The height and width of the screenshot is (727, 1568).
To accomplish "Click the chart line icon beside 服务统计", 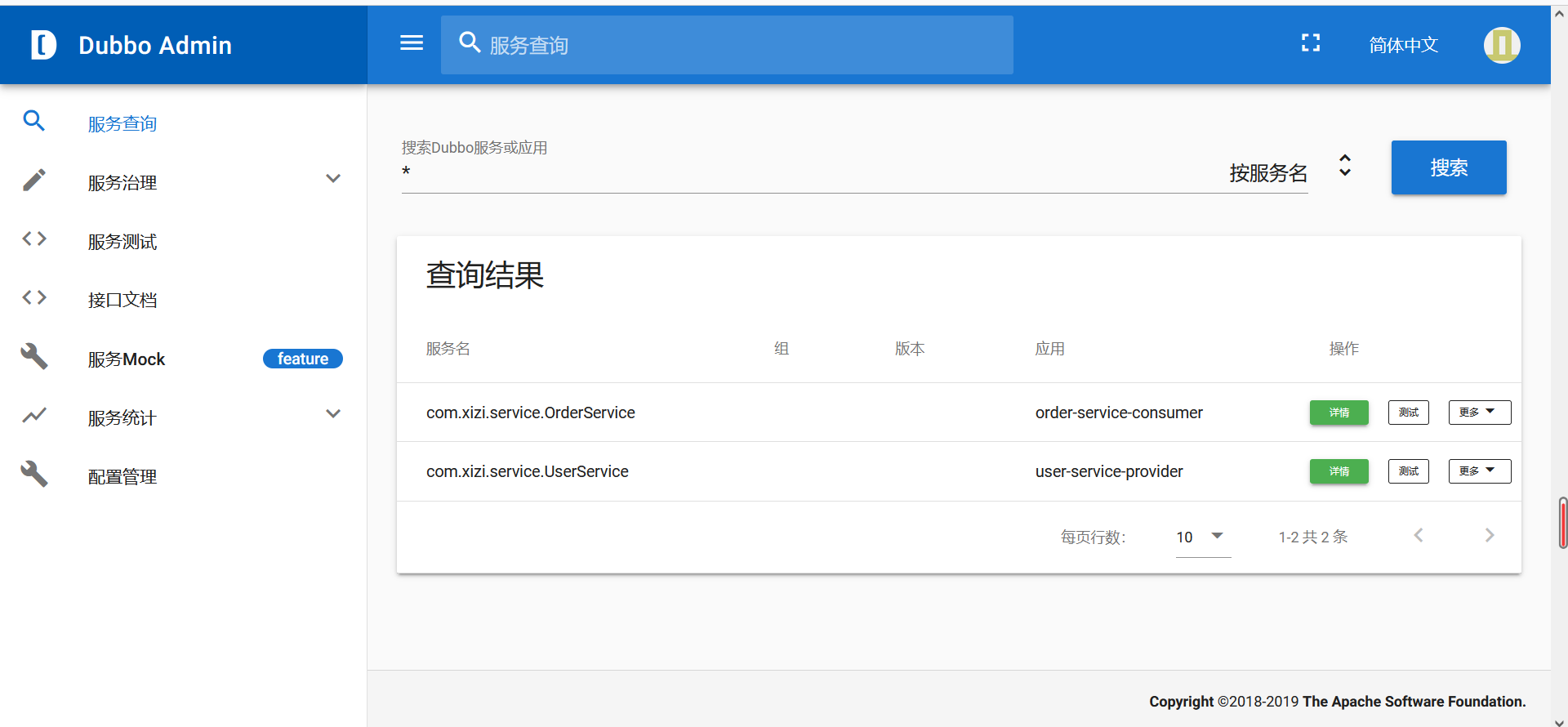I will (x=34, y=416).
